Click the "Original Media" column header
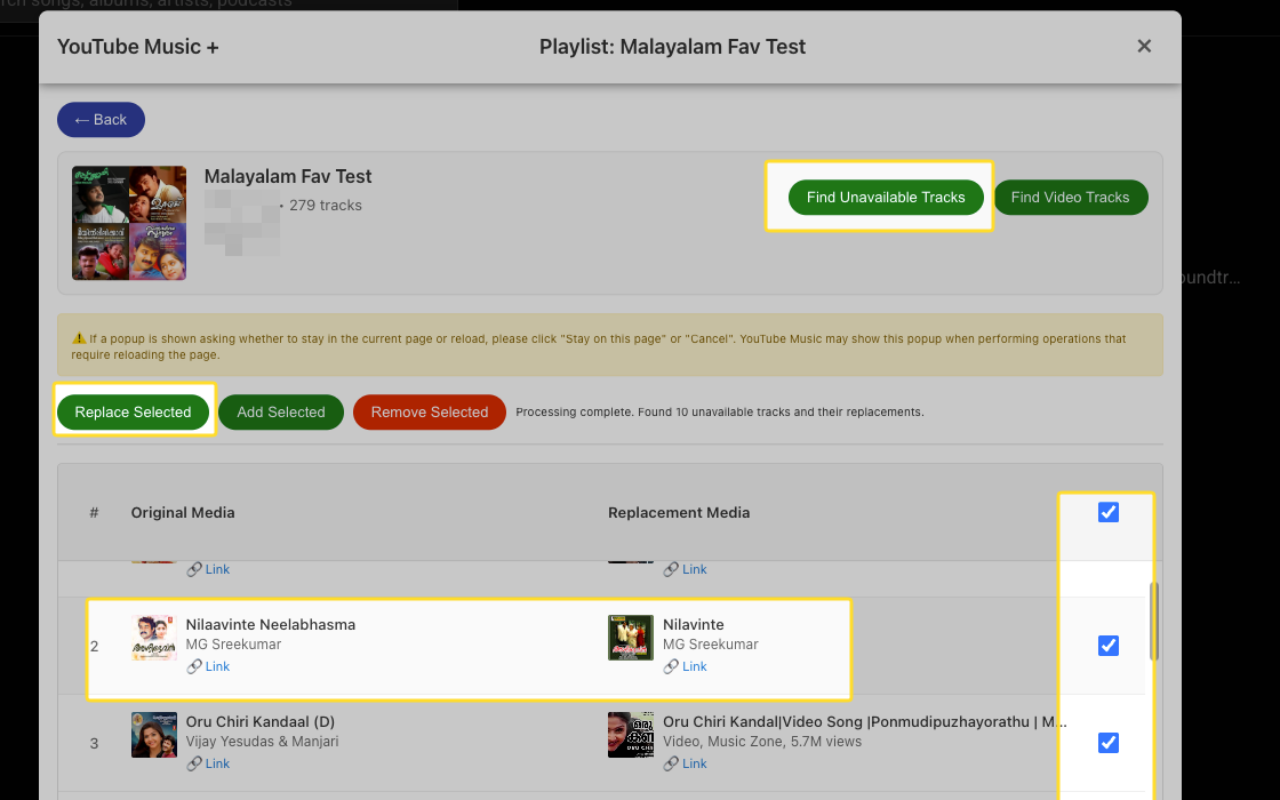The image size is (1280, 800). 183,512
